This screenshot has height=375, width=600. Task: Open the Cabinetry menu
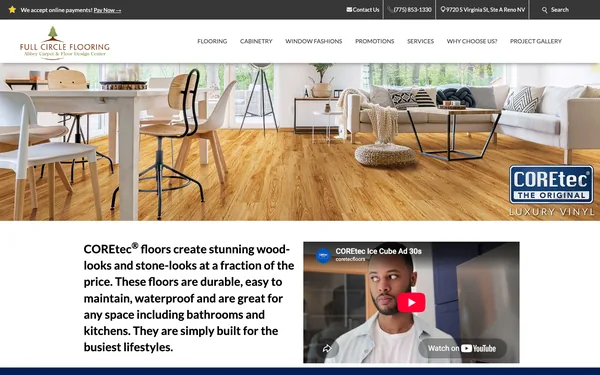coord(256,41)
